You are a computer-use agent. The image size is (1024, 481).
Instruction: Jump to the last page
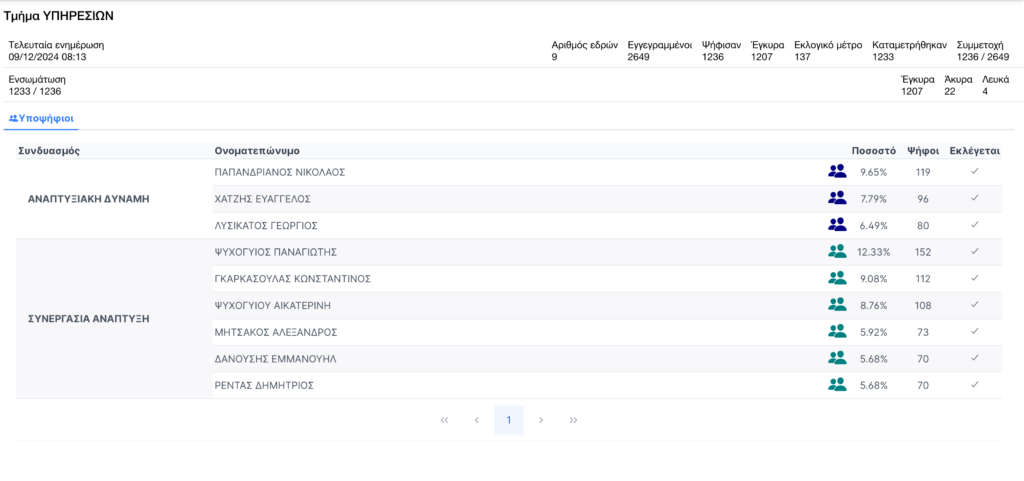coord(573,420)
